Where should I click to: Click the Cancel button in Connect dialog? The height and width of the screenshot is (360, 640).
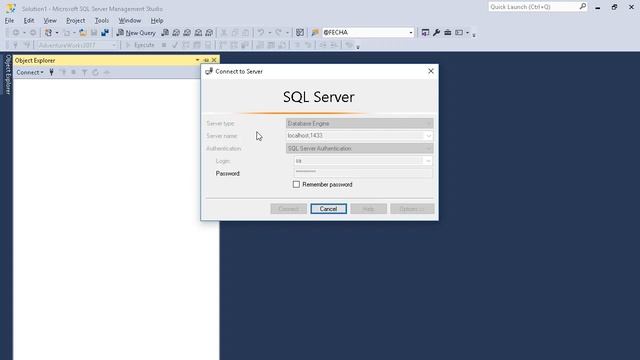coord(328,209)
